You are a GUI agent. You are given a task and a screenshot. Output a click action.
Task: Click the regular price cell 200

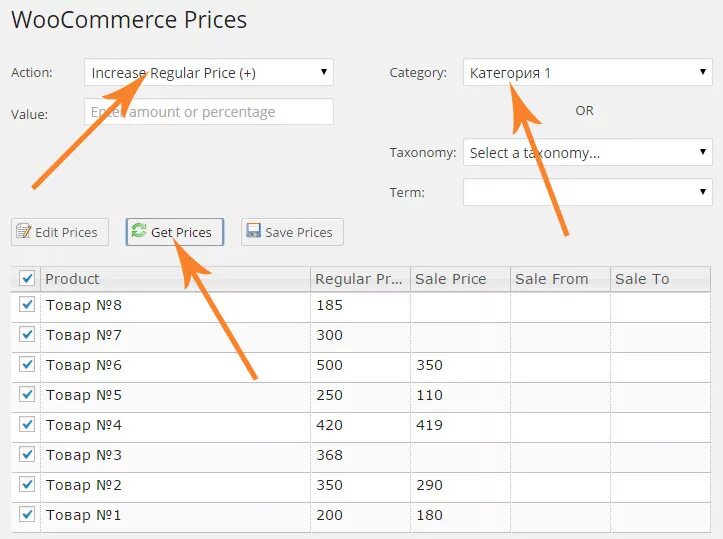(361, 515)
